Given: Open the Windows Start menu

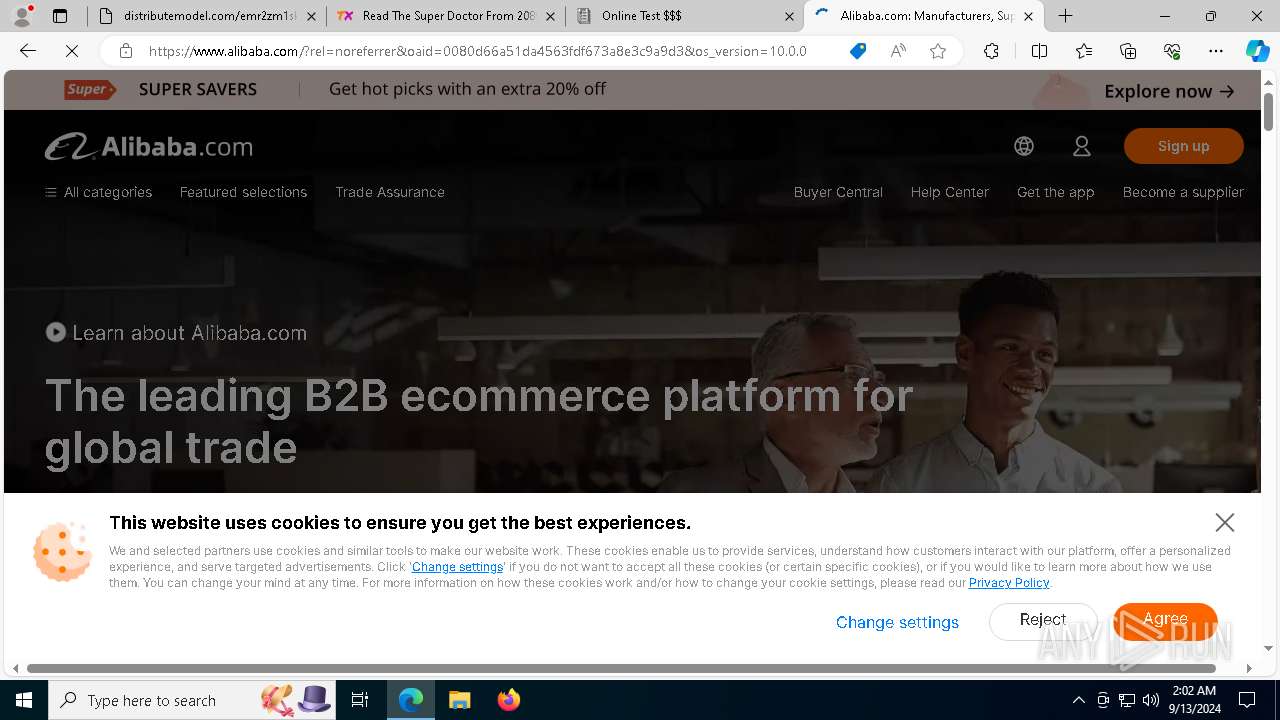Looking at the screenshot, I should pos(24,700).
